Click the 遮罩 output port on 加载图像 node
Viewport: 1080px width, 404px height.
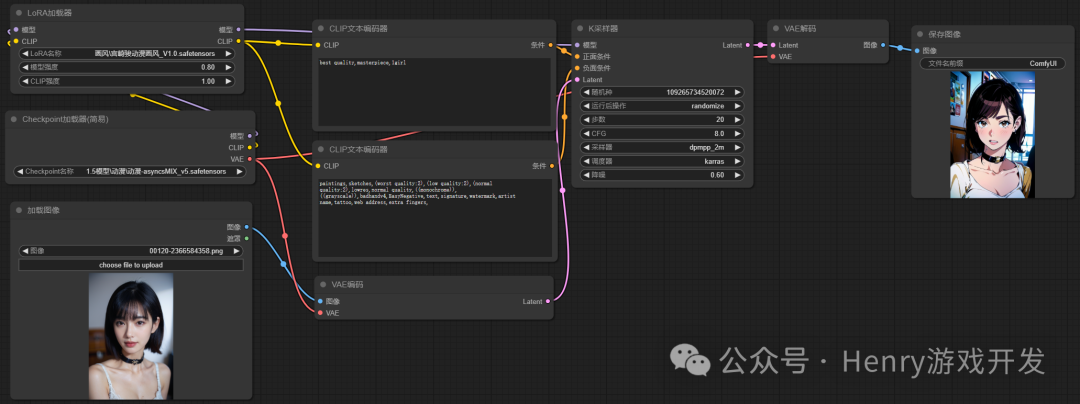pos(247,238)
